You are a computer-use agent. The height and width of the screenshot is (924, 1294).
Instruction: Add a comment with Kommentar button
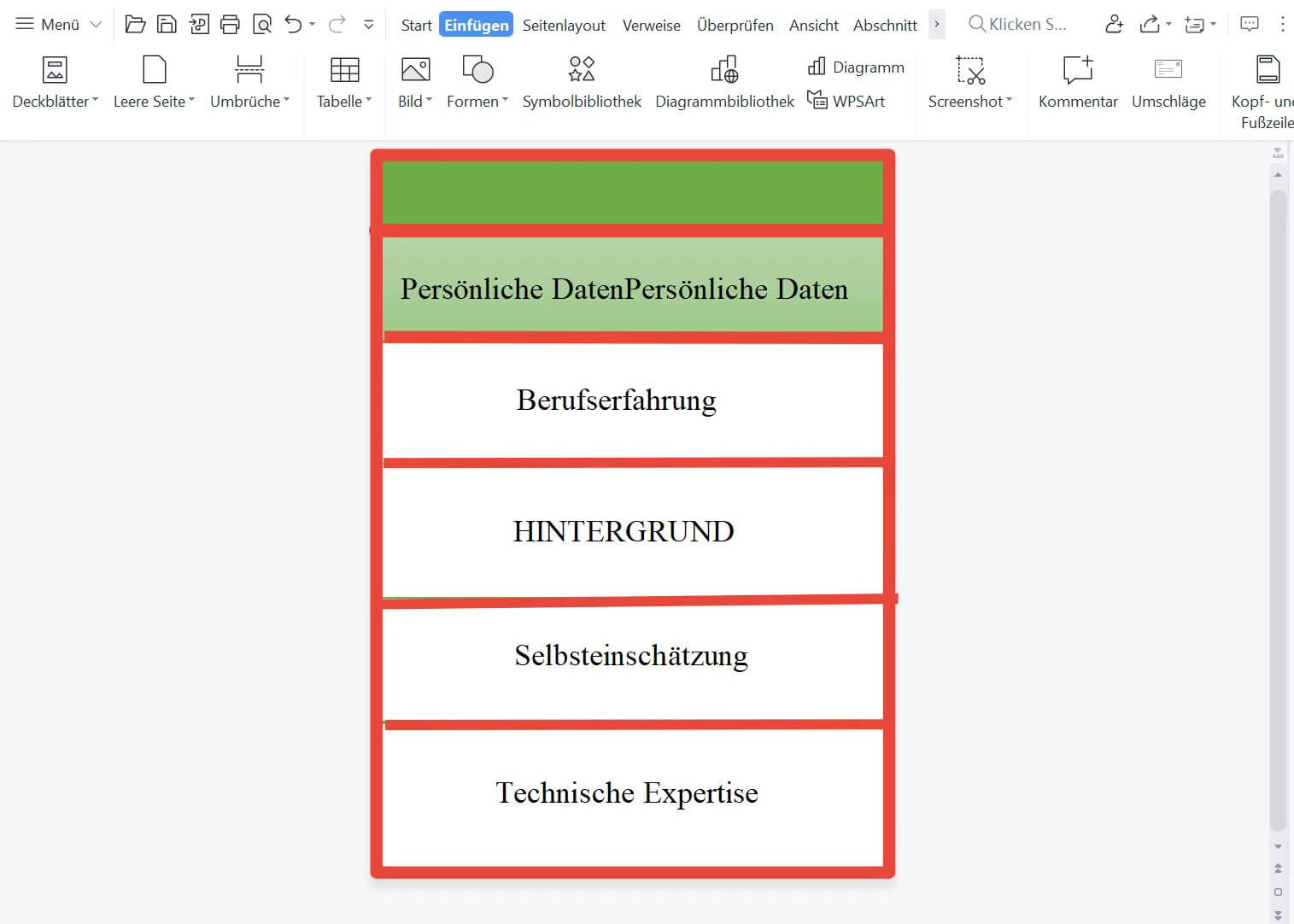pos(1078,83)
